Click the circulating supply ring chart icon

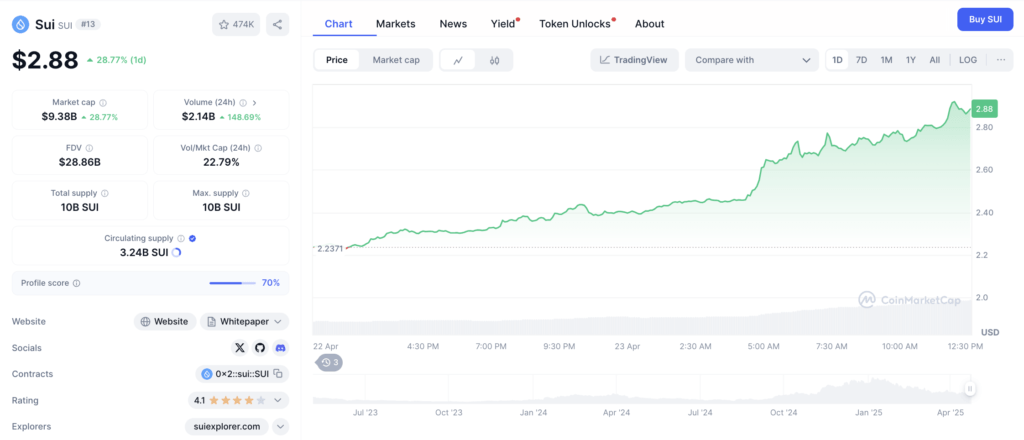click(x=176, y=253)
